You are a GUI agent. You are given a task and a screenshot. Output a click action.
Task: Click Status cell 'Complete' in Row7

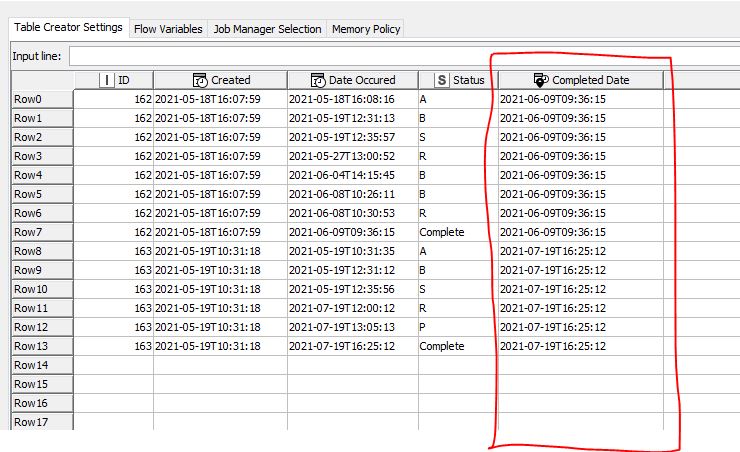coord(458,232)
